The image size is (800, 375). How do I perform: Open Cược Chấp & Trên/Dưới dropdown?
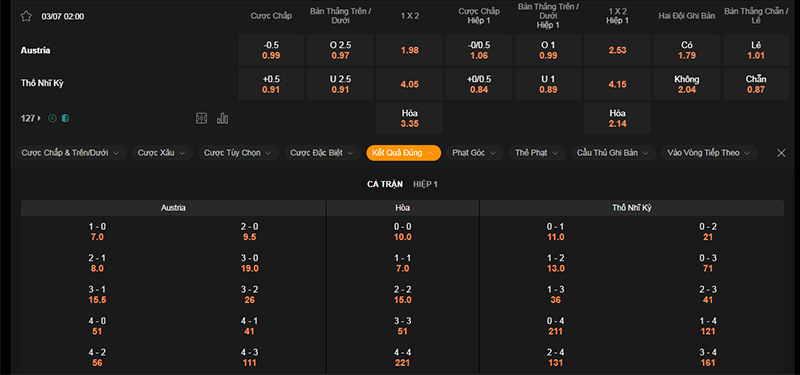[x=71, y=153]
